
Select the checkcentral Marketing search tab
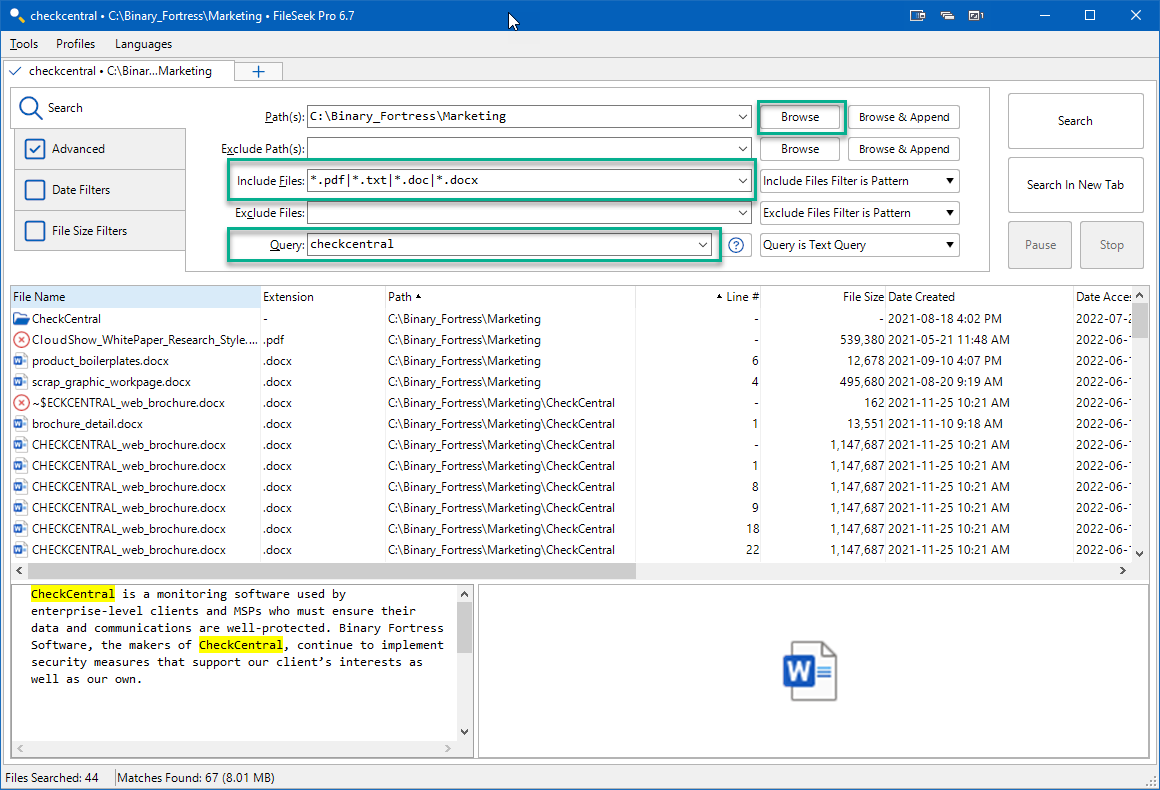119,71
